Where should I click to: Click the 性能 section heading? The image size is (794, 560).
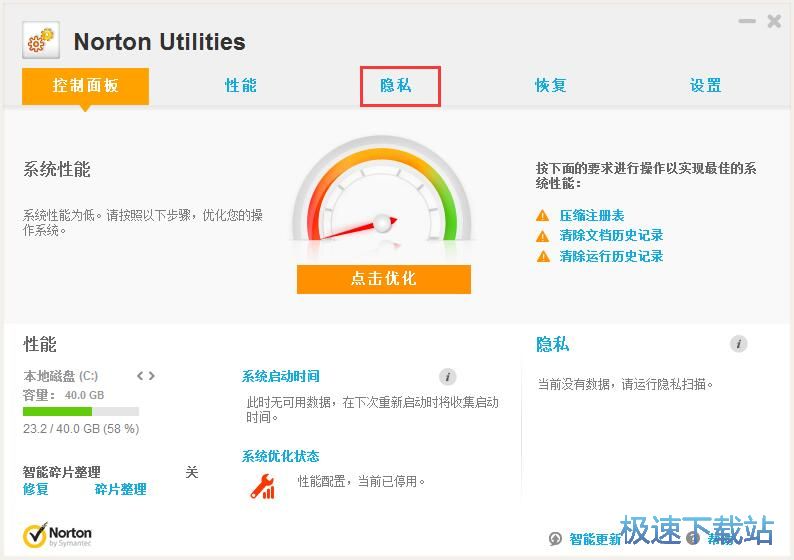40,344
